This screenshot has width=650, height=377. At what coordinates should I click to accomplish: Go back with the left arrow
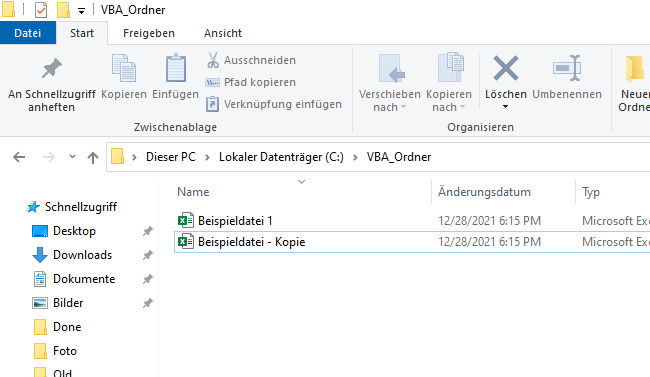click(x=19, y=157)
